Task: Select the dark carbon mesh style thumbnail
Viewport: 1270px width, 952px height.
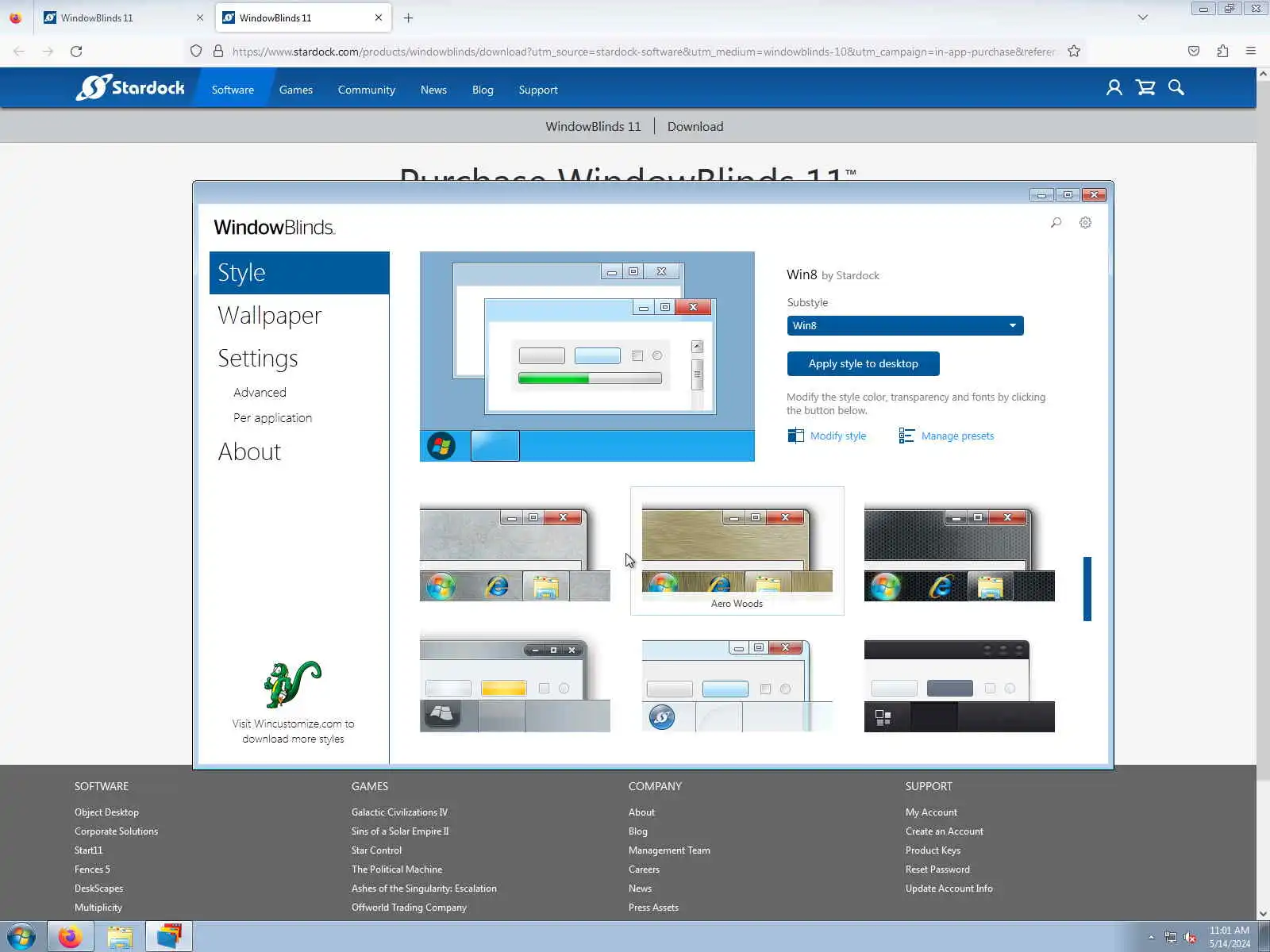Action: pos(960,553)
